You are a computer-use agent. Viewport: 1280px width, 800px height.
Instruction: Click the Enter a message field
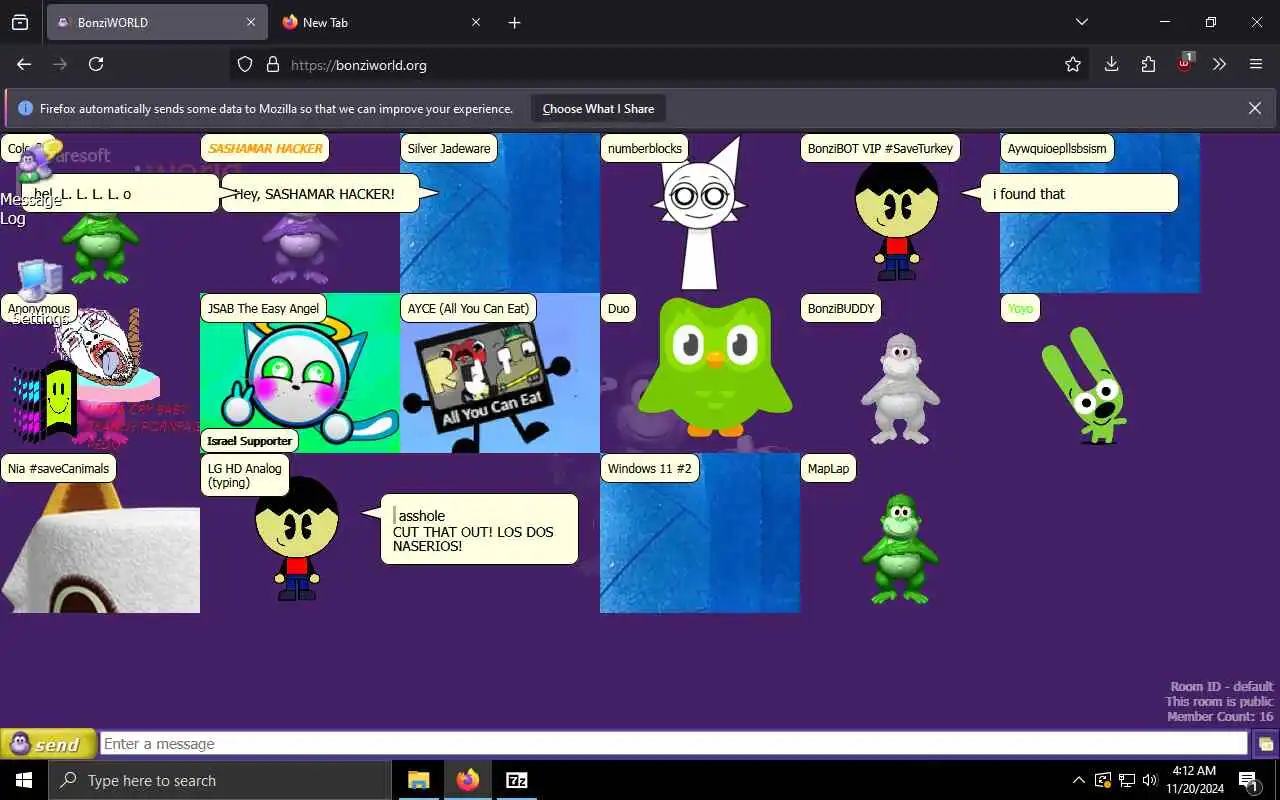click(674, 744)
